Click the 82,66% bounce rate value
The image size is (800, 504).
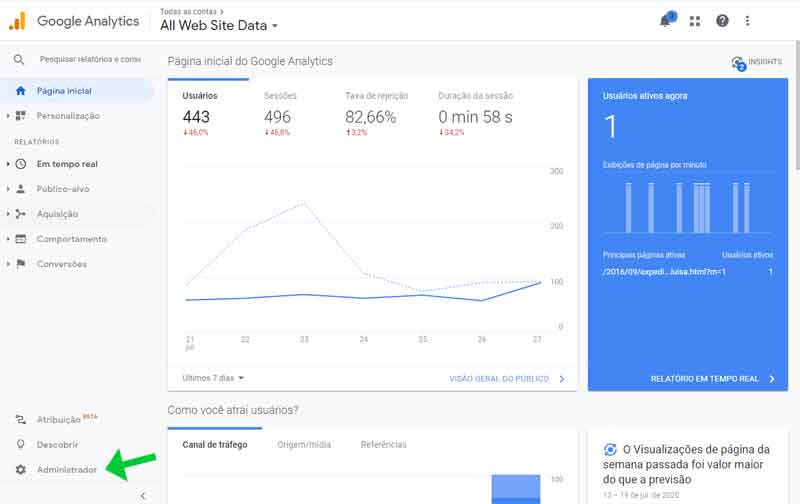point(370,117)
